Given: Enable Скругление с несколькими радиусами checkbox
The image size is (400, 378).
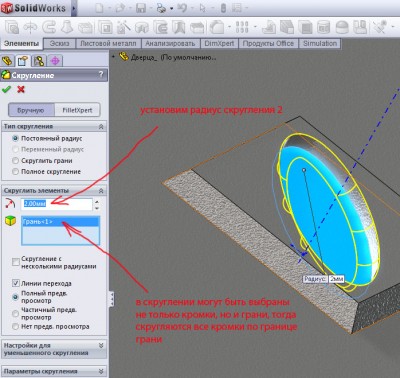Looking at the screenshot, I should pyautogui.click(x=16, y=262).
